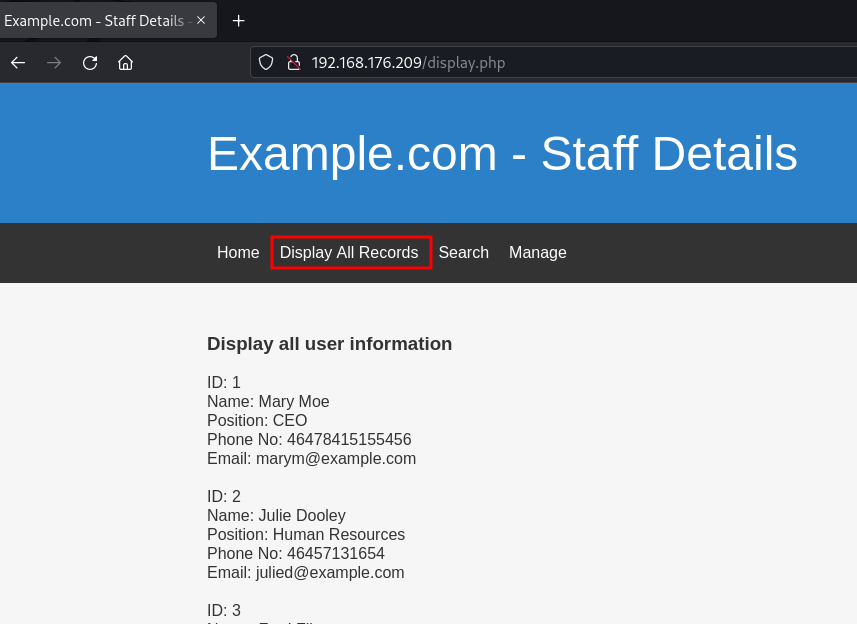Viewport: 857px width, 624px height.
Task: Reload the current page
Action: 90,63
